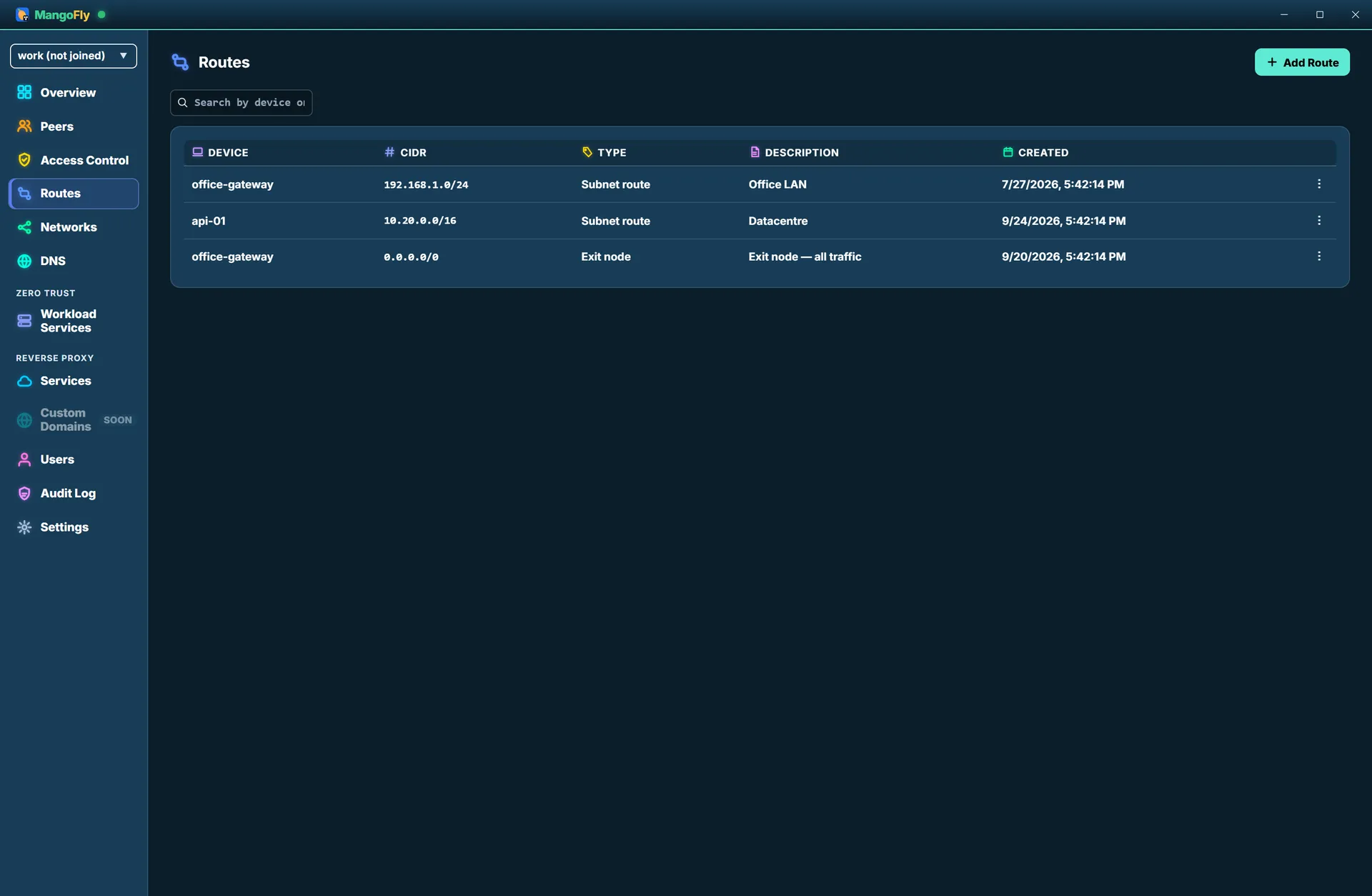1372x896 pixels.
Task: Open the Overview page
Action: coord(73,92)
